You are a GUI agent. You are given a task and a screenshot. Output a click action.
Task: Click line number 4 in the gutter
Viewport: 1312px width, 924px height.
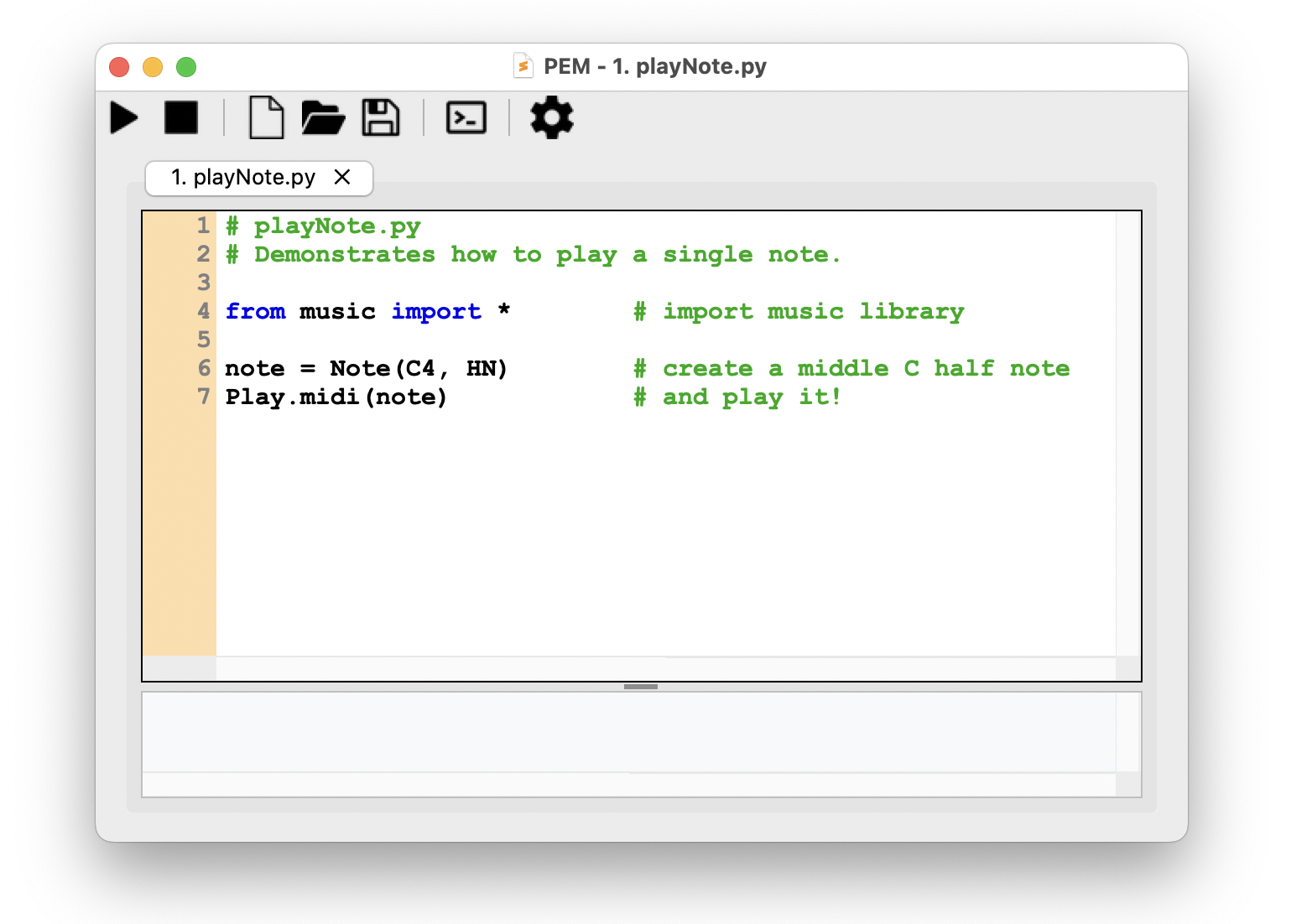203,311
